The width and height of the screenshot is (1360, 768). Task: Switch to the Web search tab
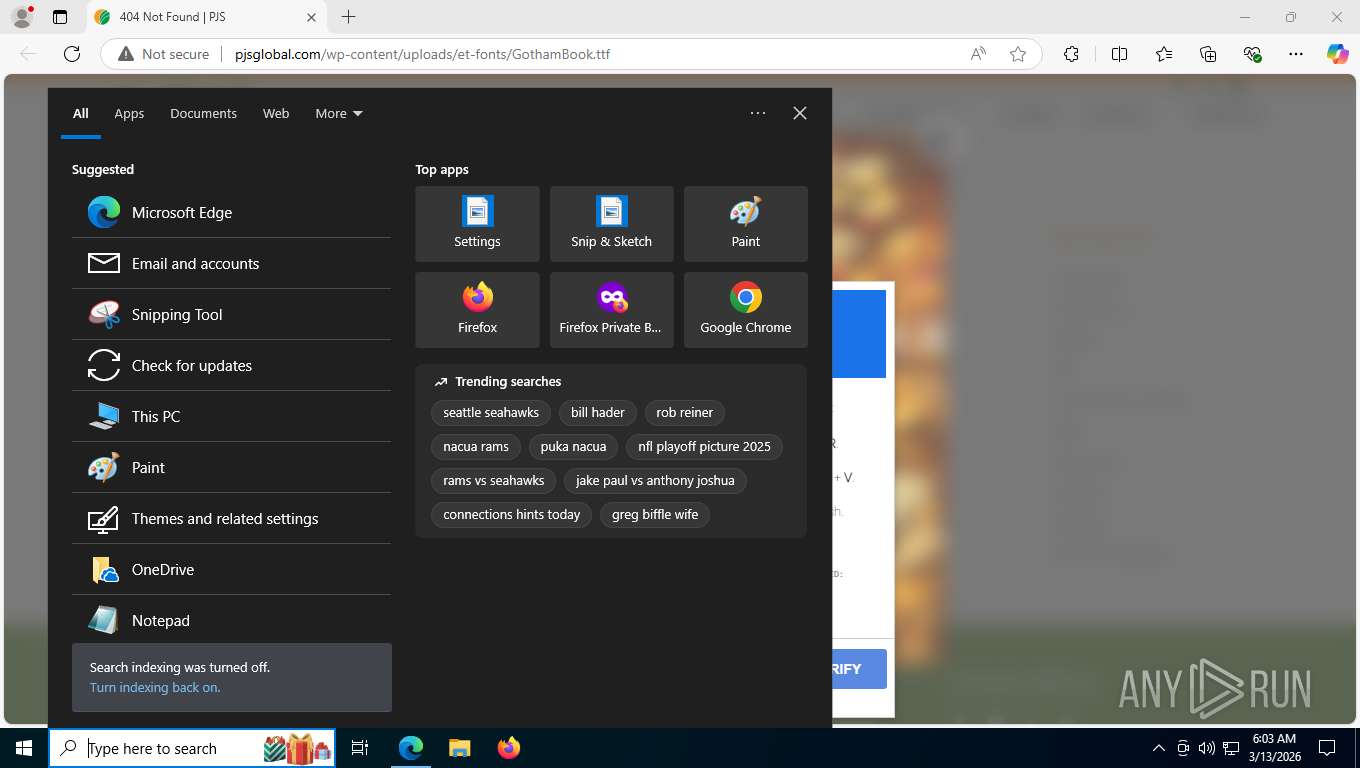[x=276, y=113]
